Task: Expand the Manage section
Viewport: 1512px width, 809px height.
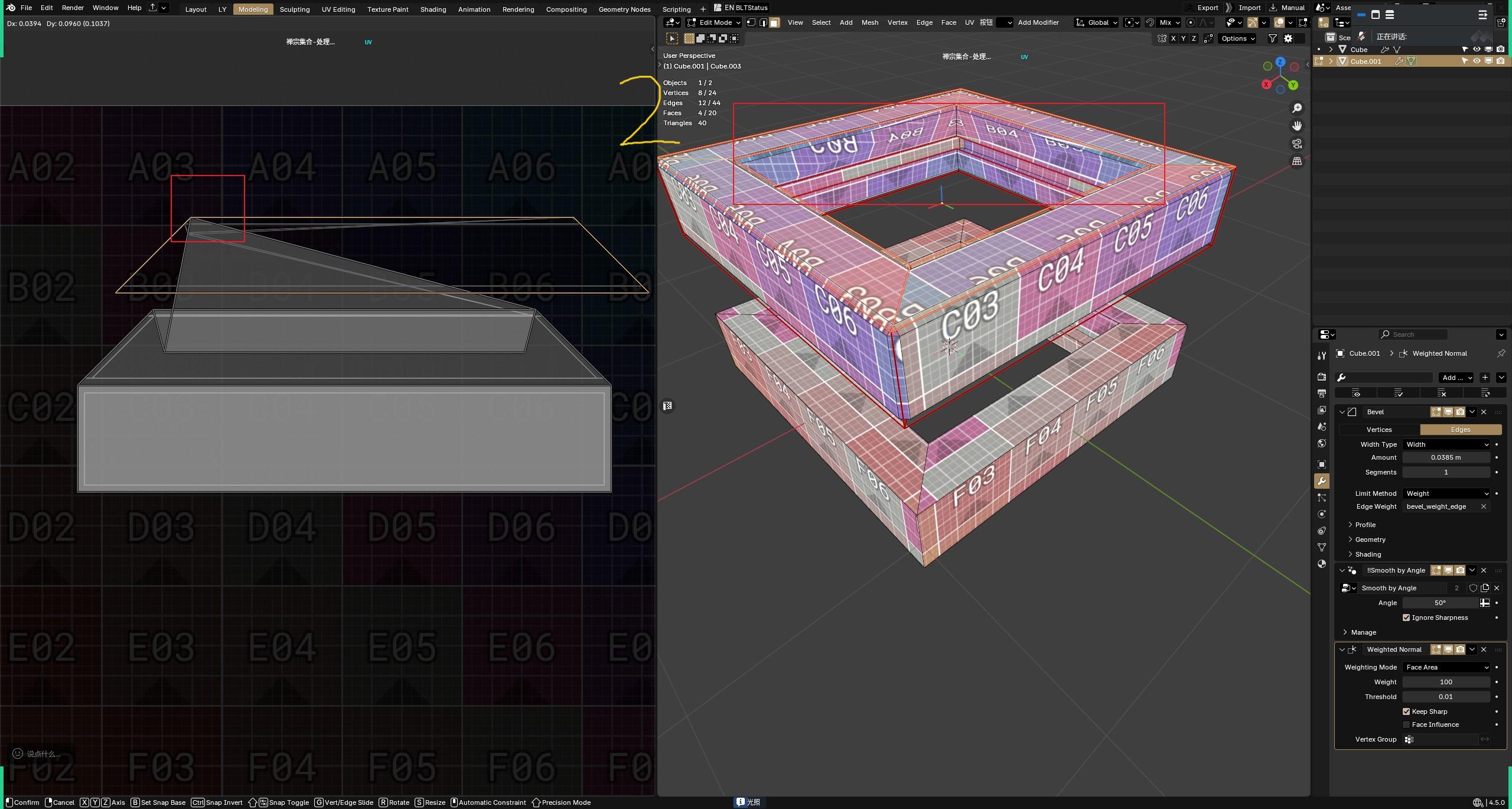Action: (x=1360, y=632)
